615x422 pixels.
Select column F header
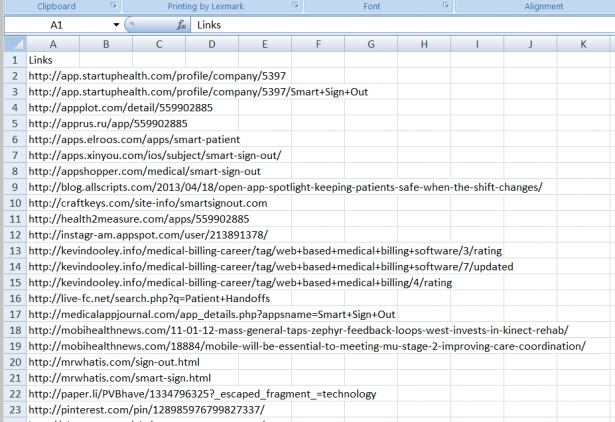[x=318, y=44]
